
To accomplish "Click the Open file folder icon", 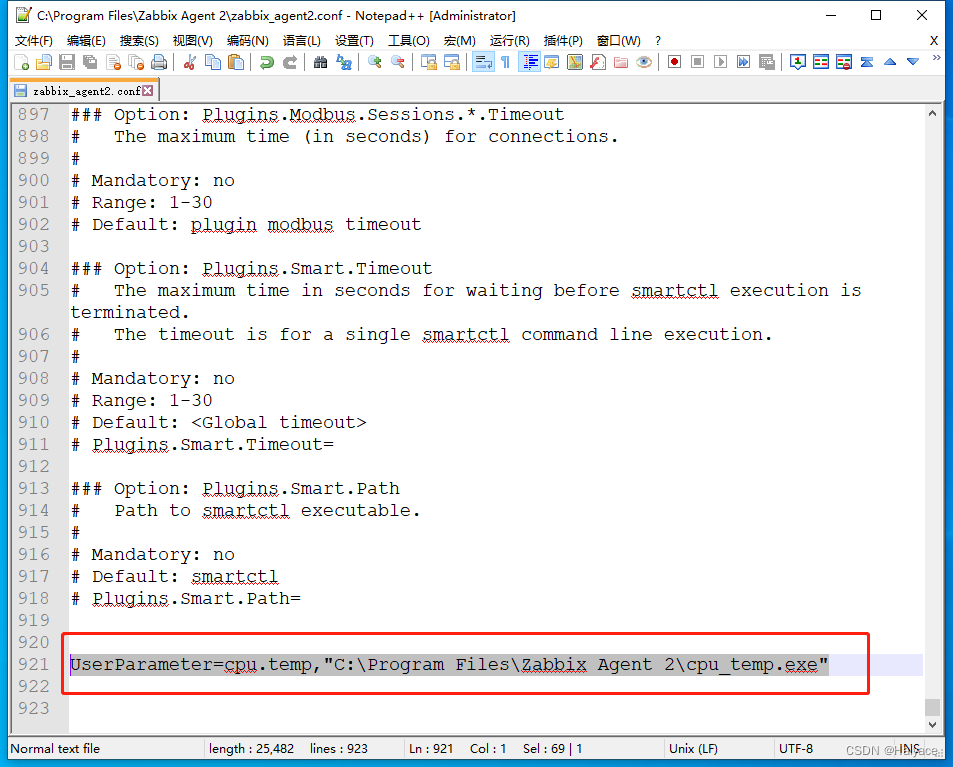I will (x=44, y=62).
